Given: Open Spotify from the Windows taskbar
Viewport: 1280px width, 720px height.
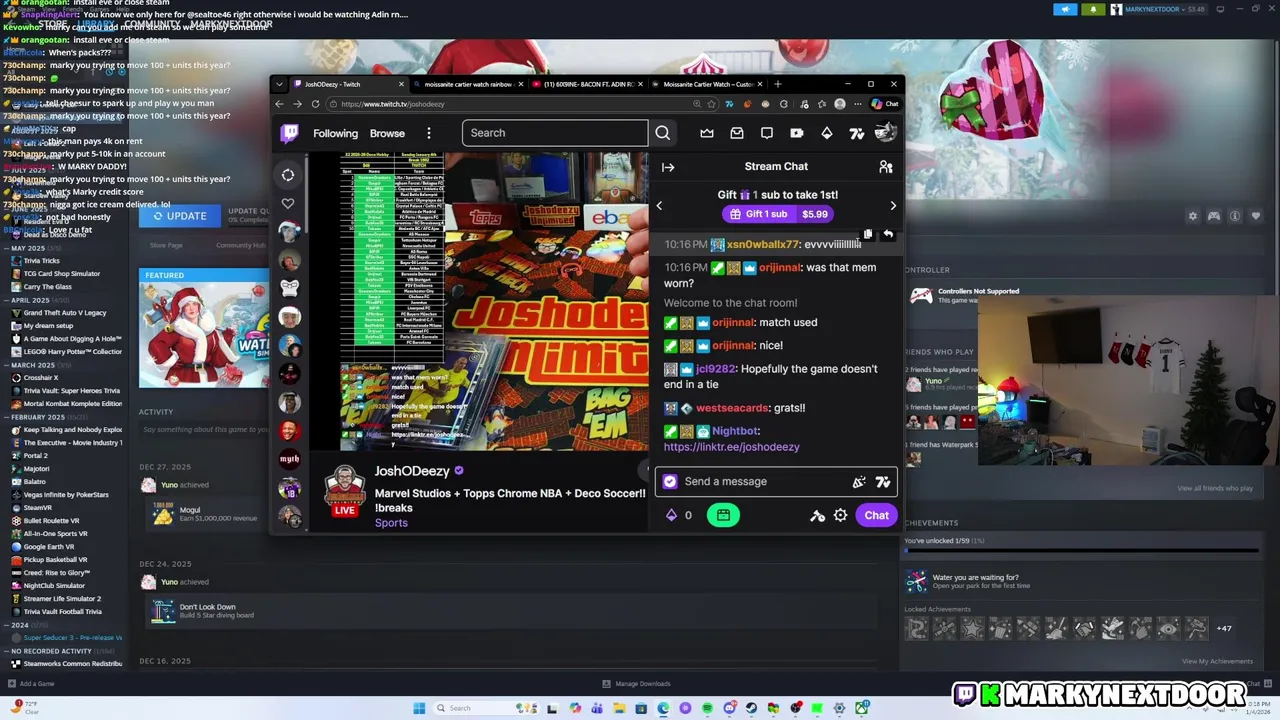Looking at the screenshot, I should tap(707, 708).
